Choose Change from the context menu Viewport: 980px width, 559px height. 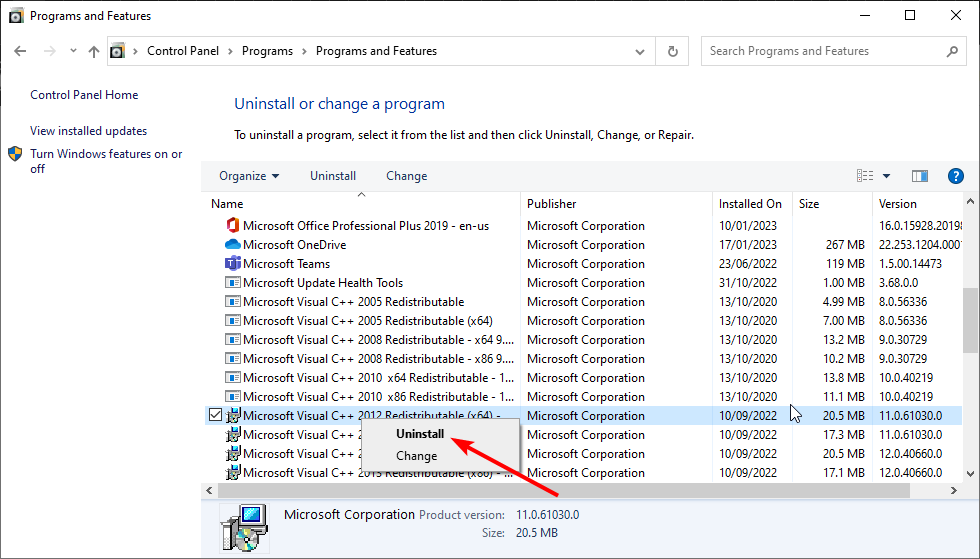click(416, 456)
